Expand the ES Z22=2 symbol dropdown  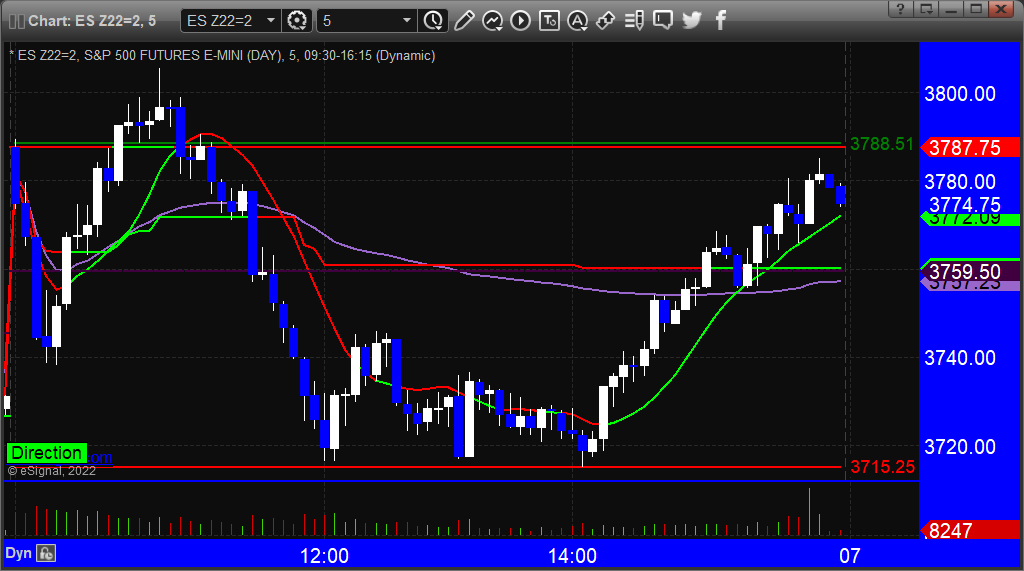270,21
